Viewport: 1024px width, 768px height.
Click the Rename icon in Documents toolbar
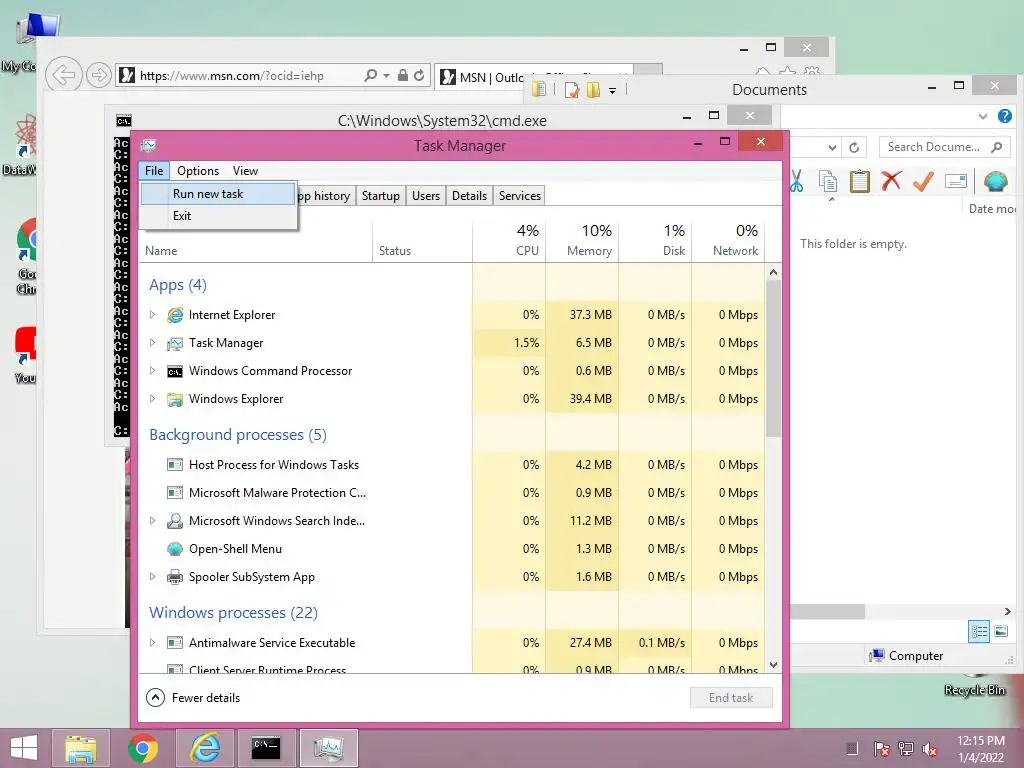pyautogui.click(x=955, y=181)
